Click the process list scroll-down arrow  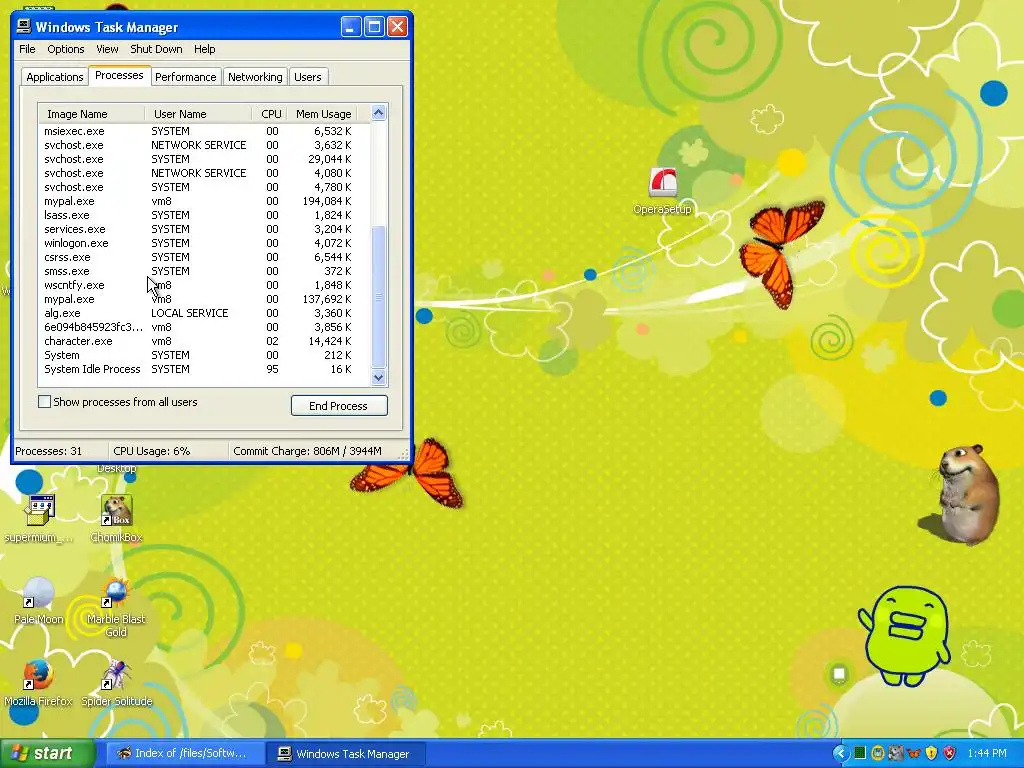379,377
